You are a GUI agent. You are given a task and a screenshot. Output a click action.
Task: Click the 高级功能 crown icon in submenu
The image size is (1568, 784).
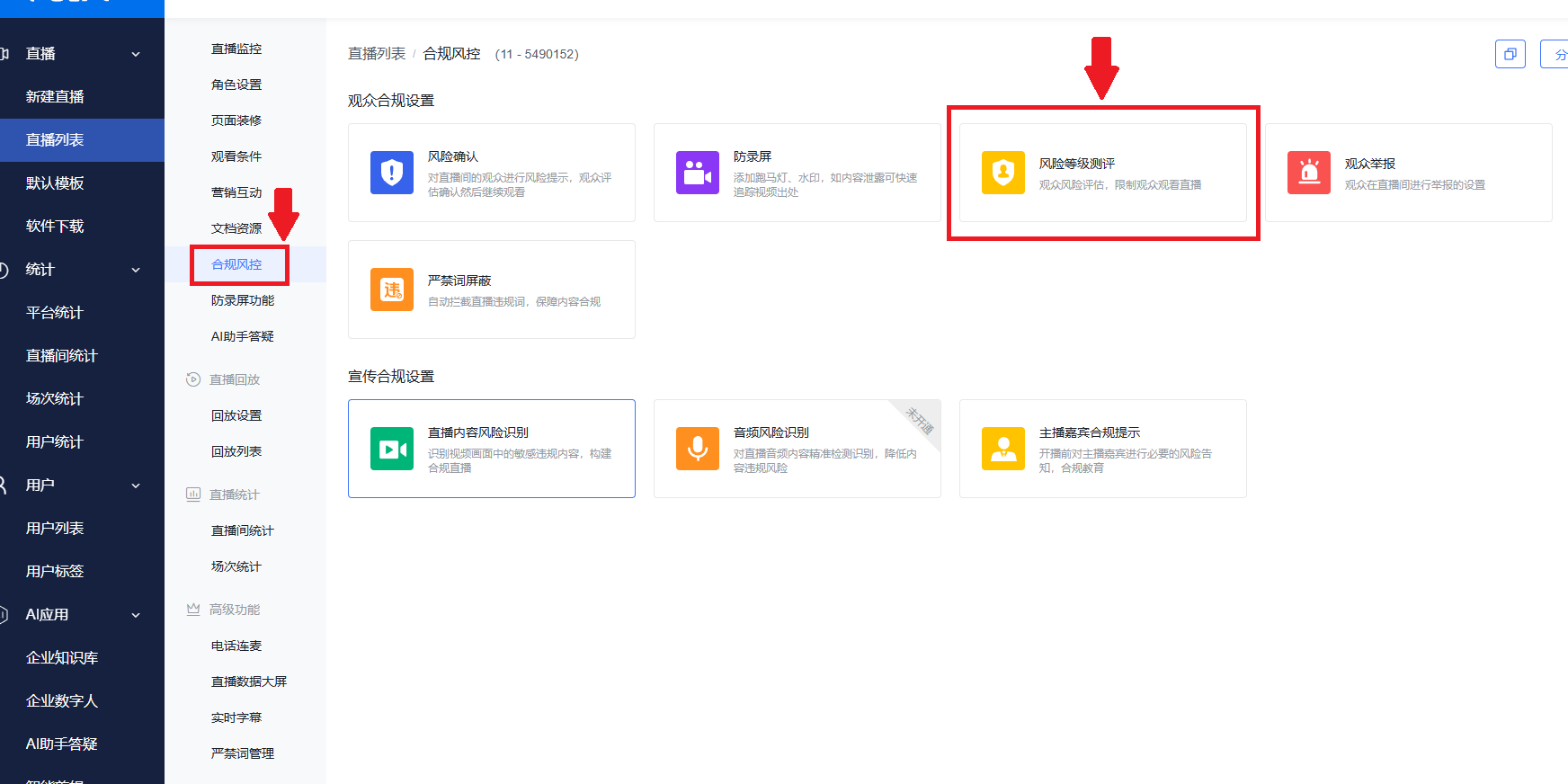pyautogui.click(x=193, y=610)
